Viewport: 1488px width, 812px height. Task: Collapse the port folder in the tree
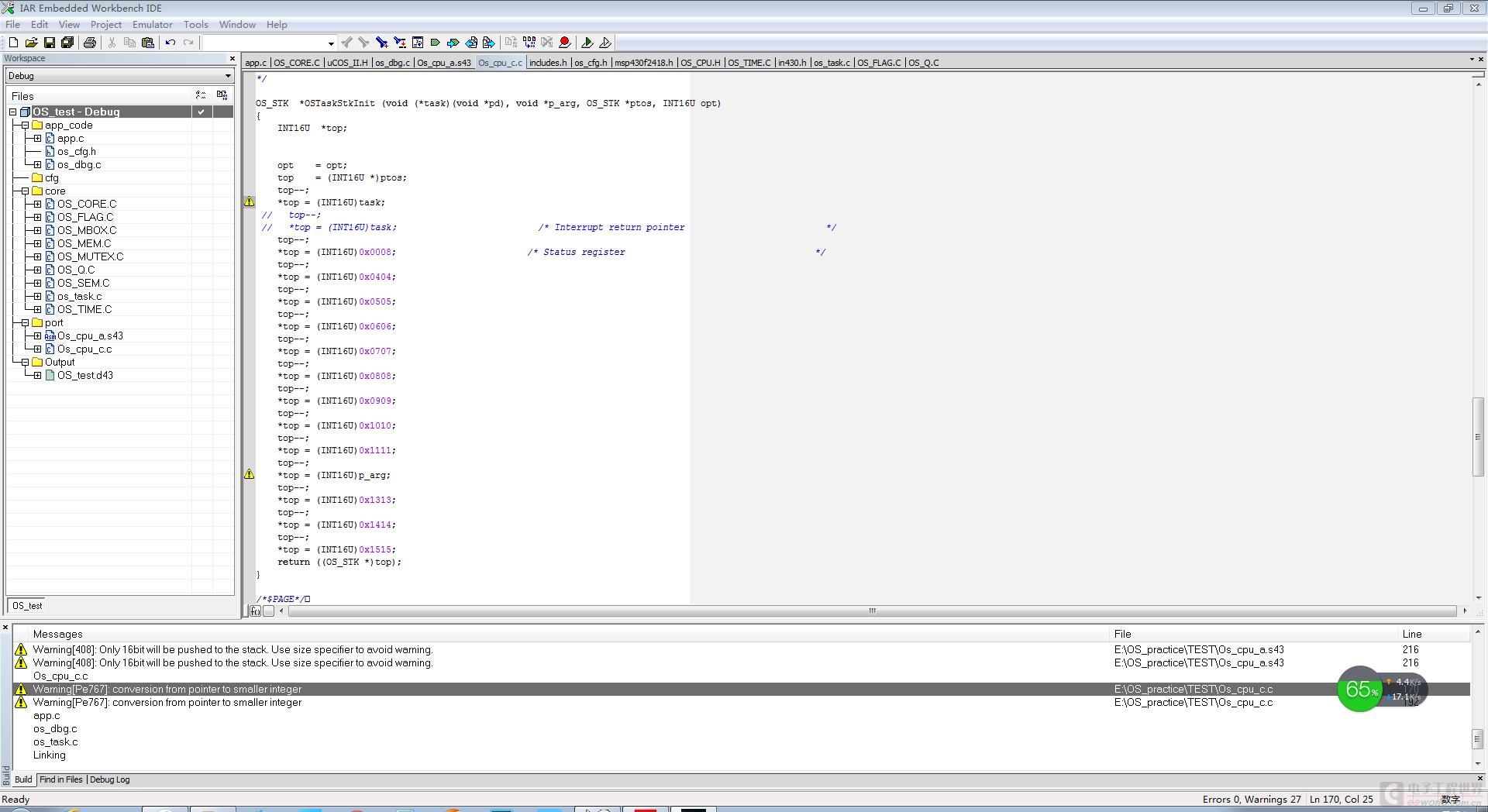point(25,323)
